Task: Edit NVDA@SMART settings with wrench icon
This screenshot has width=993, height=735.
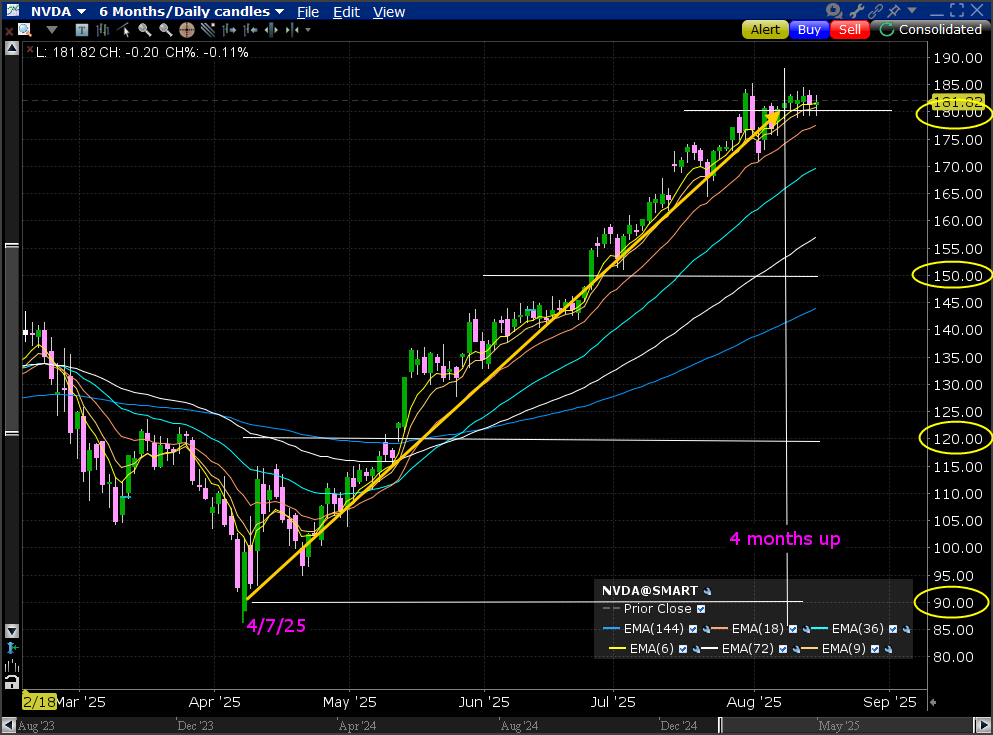Action: pos(707,591)
